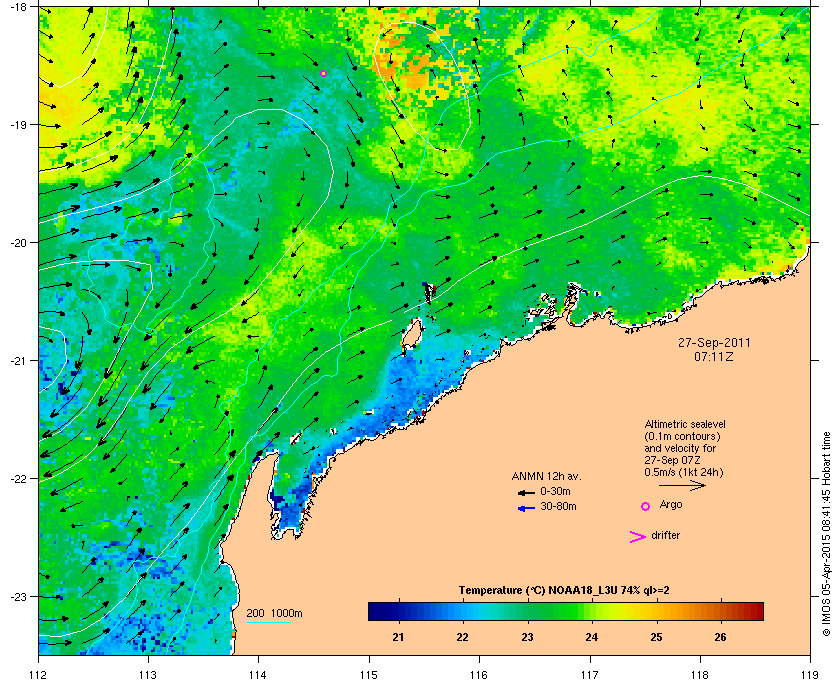Screen dimensions: 840x680
Task: Click the colorbar tick label '24'
Action: 591,637
